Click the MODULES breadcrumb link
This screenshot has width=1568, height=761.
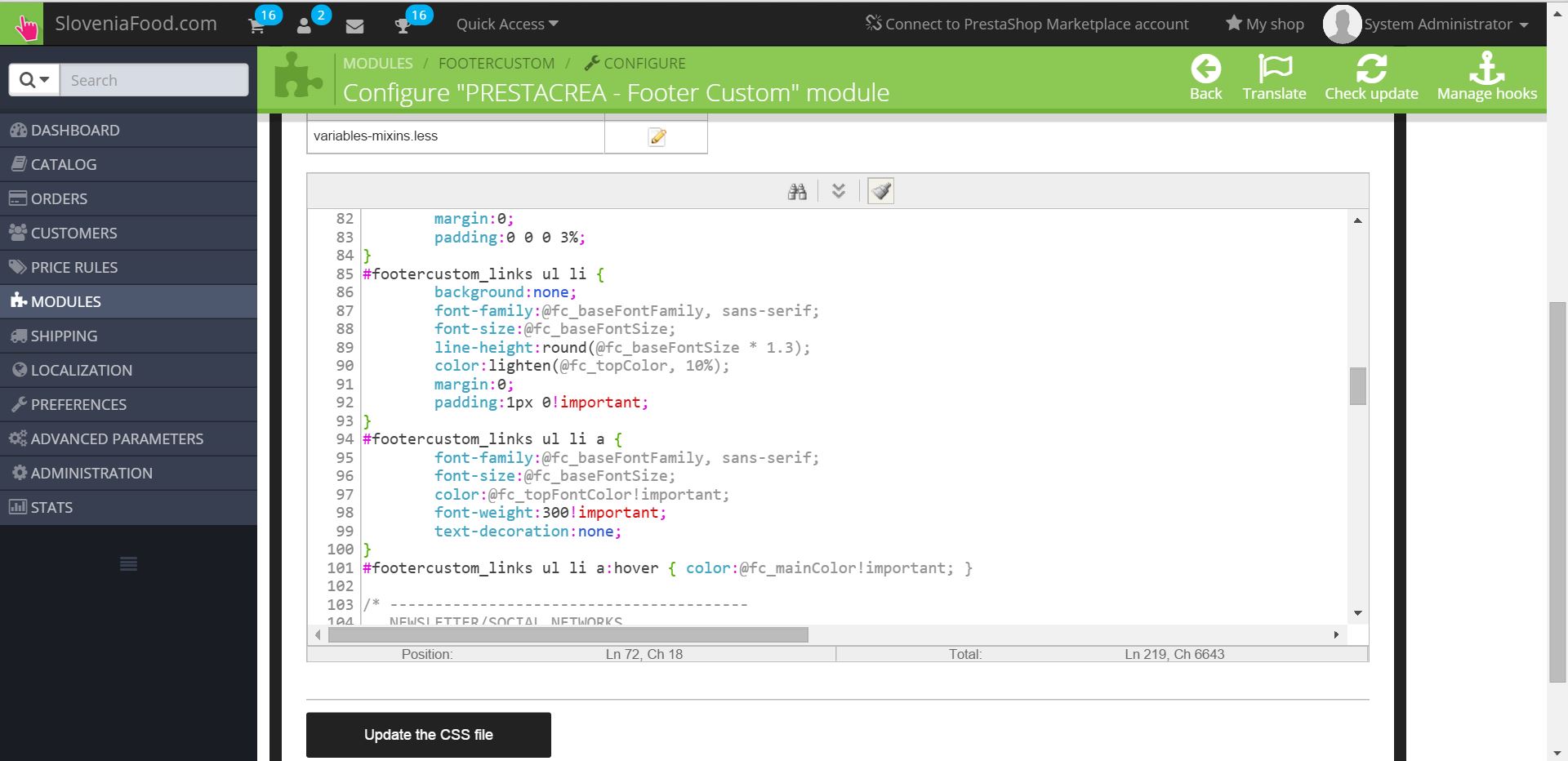(378, 64)
